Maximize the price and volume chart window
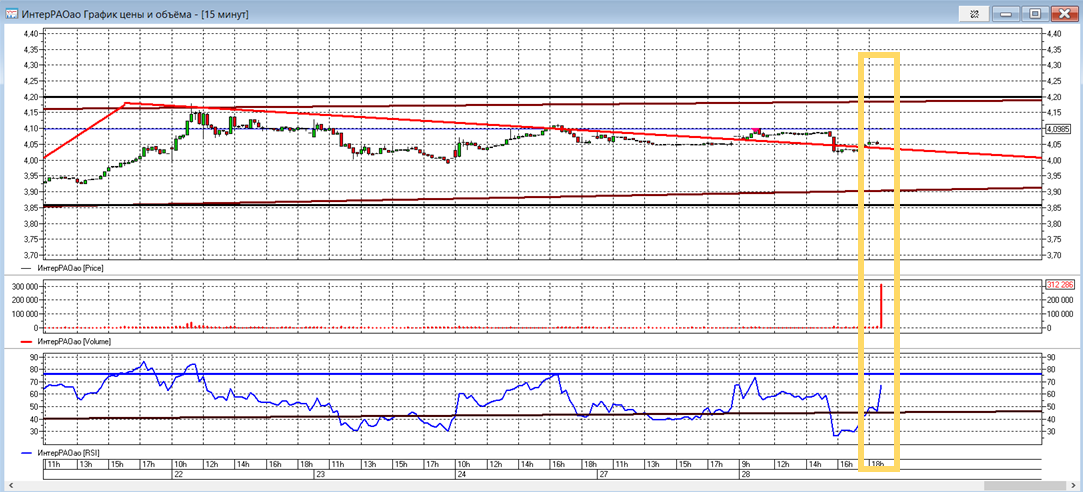 pos(1034,14)
